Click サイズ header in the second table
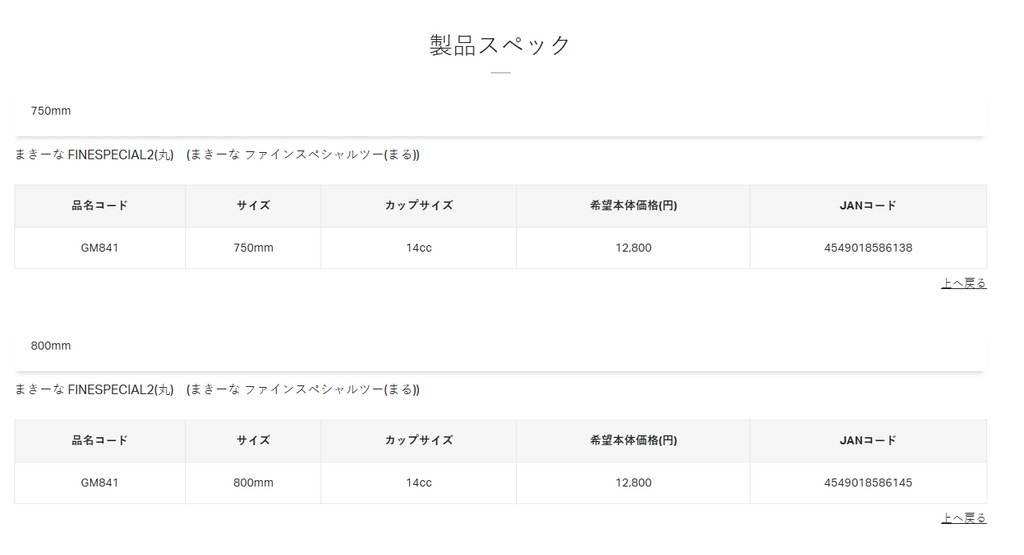 tap(253, 440)
